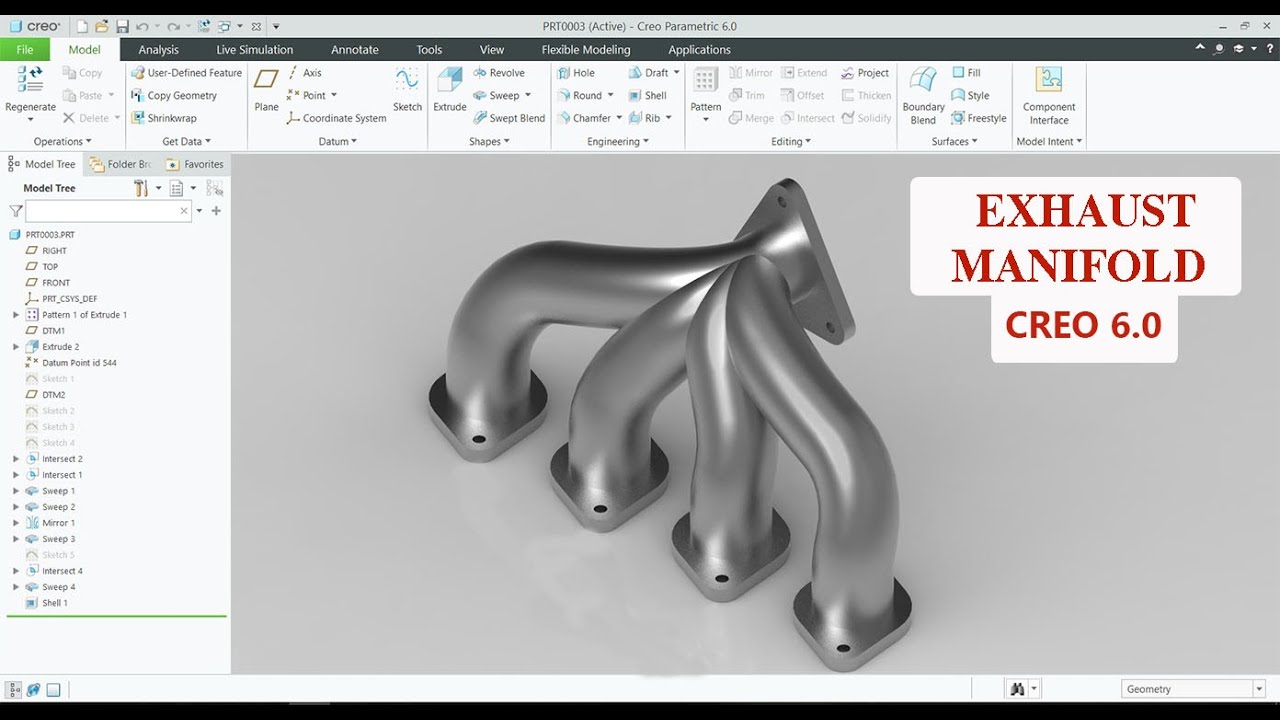Select Datum Point id 544
Image resolution: width=1280 pixels, height=720 pixels.
coord(71,363)
